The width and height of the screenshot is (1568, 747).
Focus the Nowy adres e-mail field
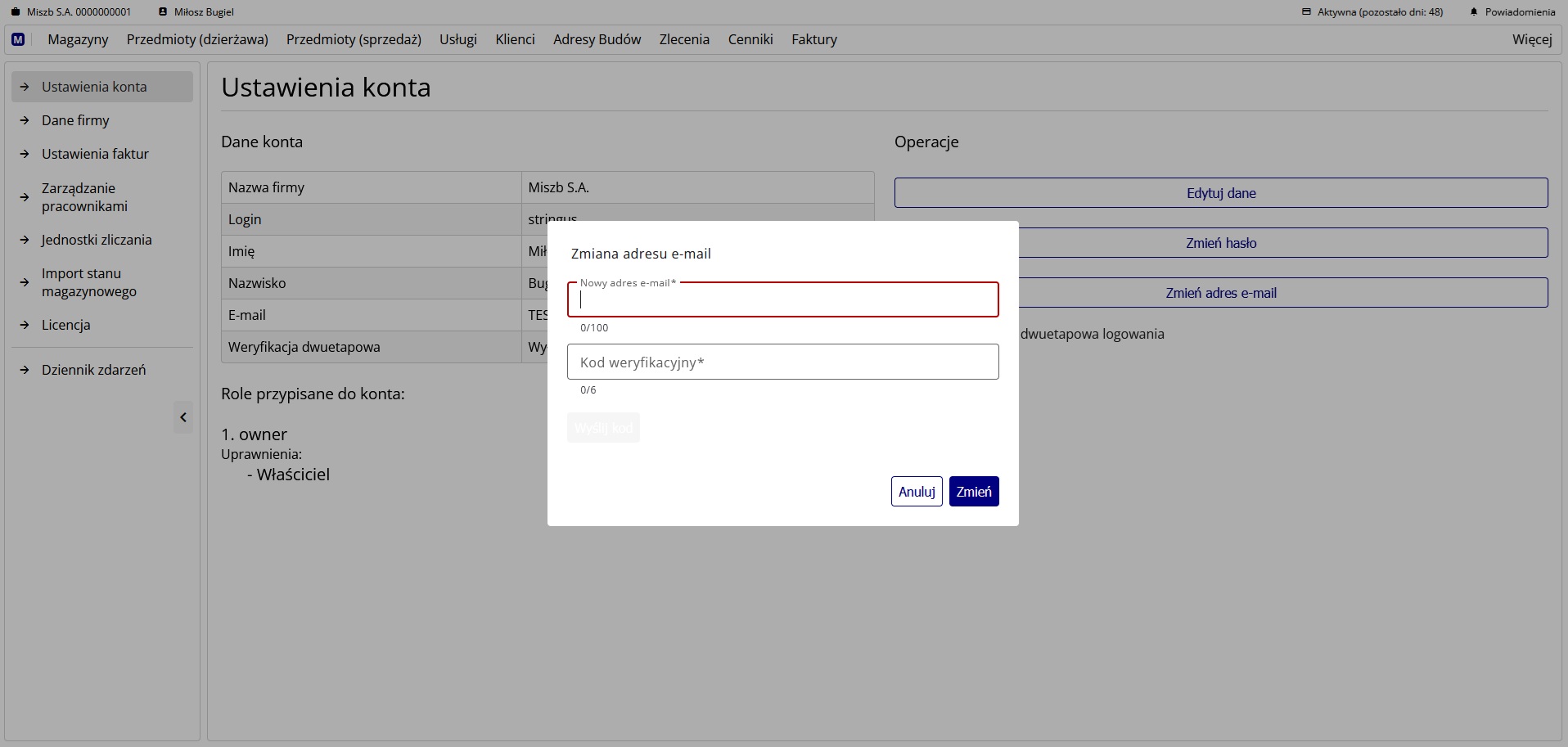tap(782, 299)
